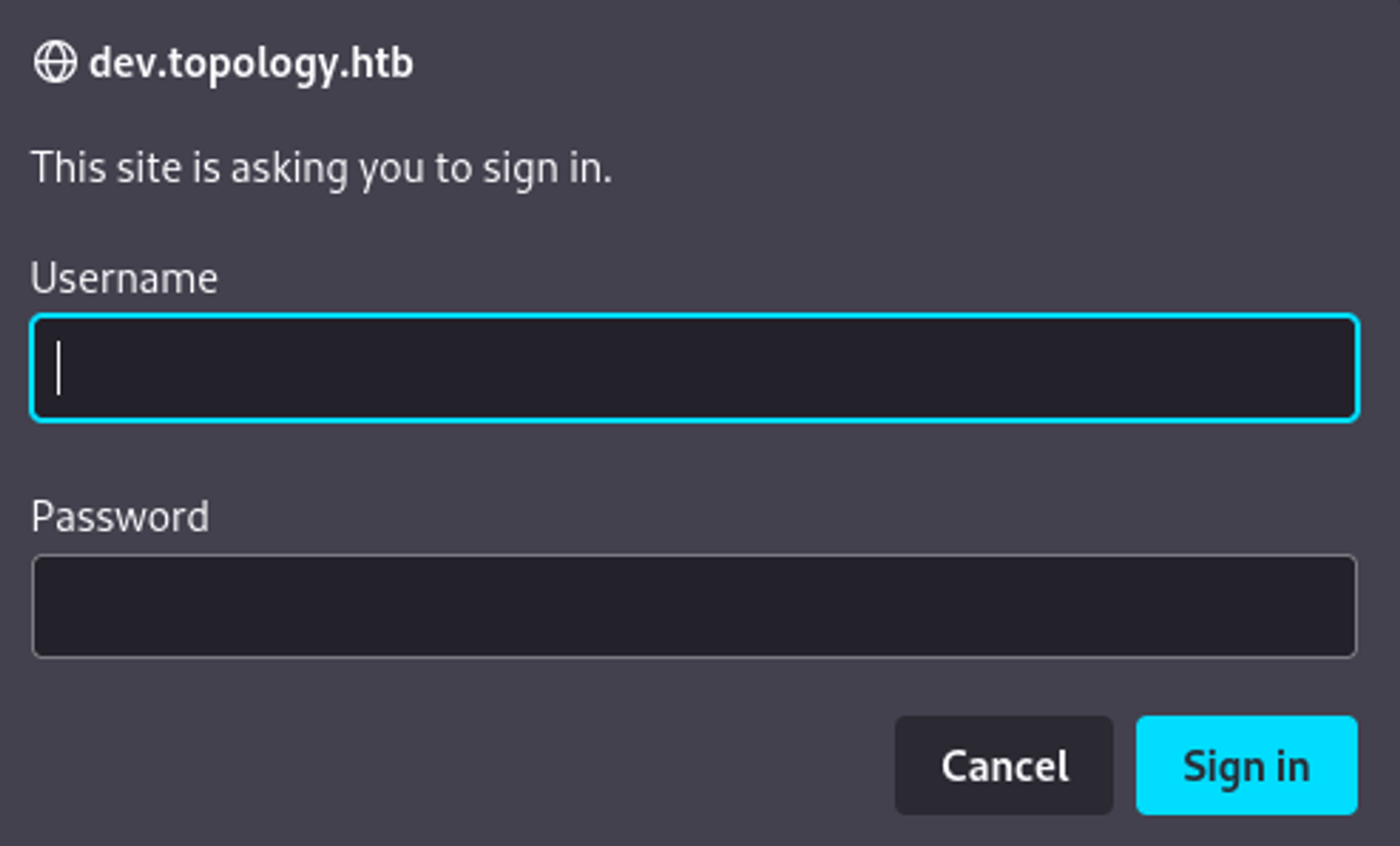1400x846 pixels.
Task: Place cursor in the highlighted Username box
Action: click(x=694, y=368)
